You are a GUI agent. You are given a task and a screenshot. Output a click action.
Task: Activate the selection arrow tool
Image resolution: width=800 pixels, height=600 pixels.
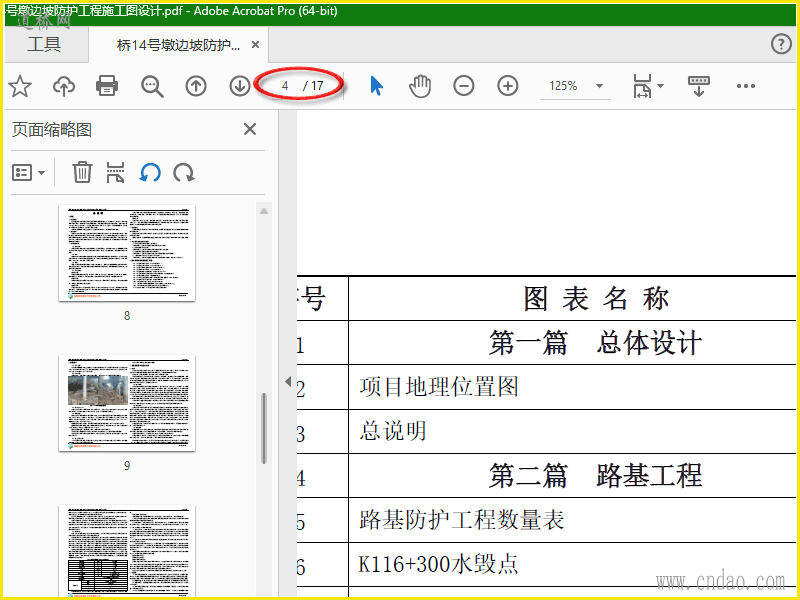(x=376, y=86)
